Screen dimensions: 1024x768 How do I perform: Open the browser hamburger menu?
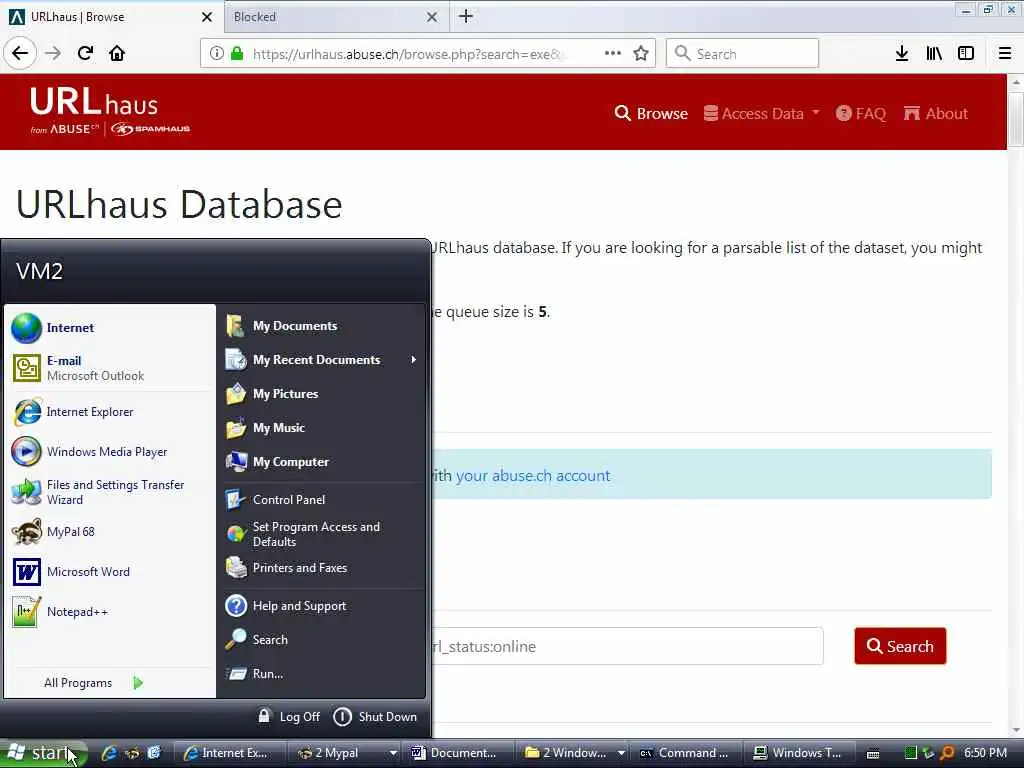[1005, 54]
